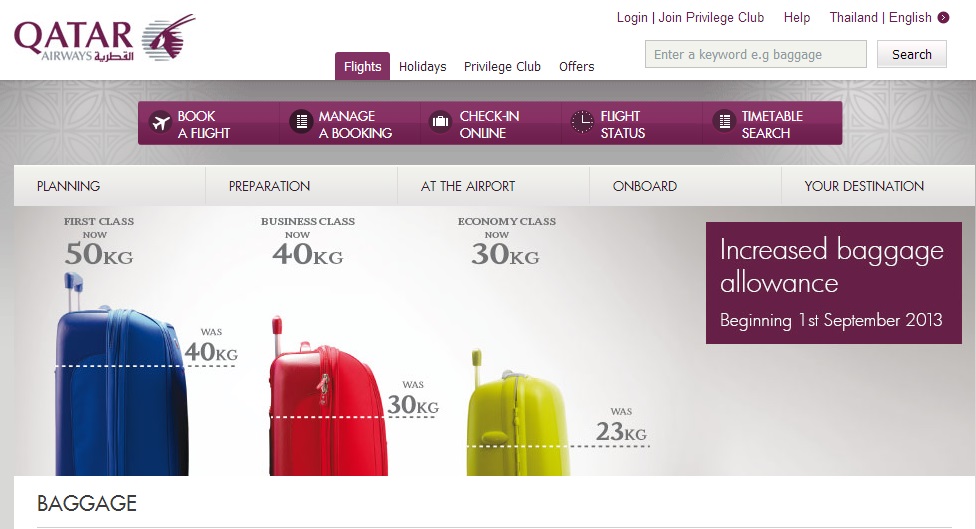This screenshot has height=529, width=976.
Task: Open the Privilege Club tab
Action: (x=502, y=67)
